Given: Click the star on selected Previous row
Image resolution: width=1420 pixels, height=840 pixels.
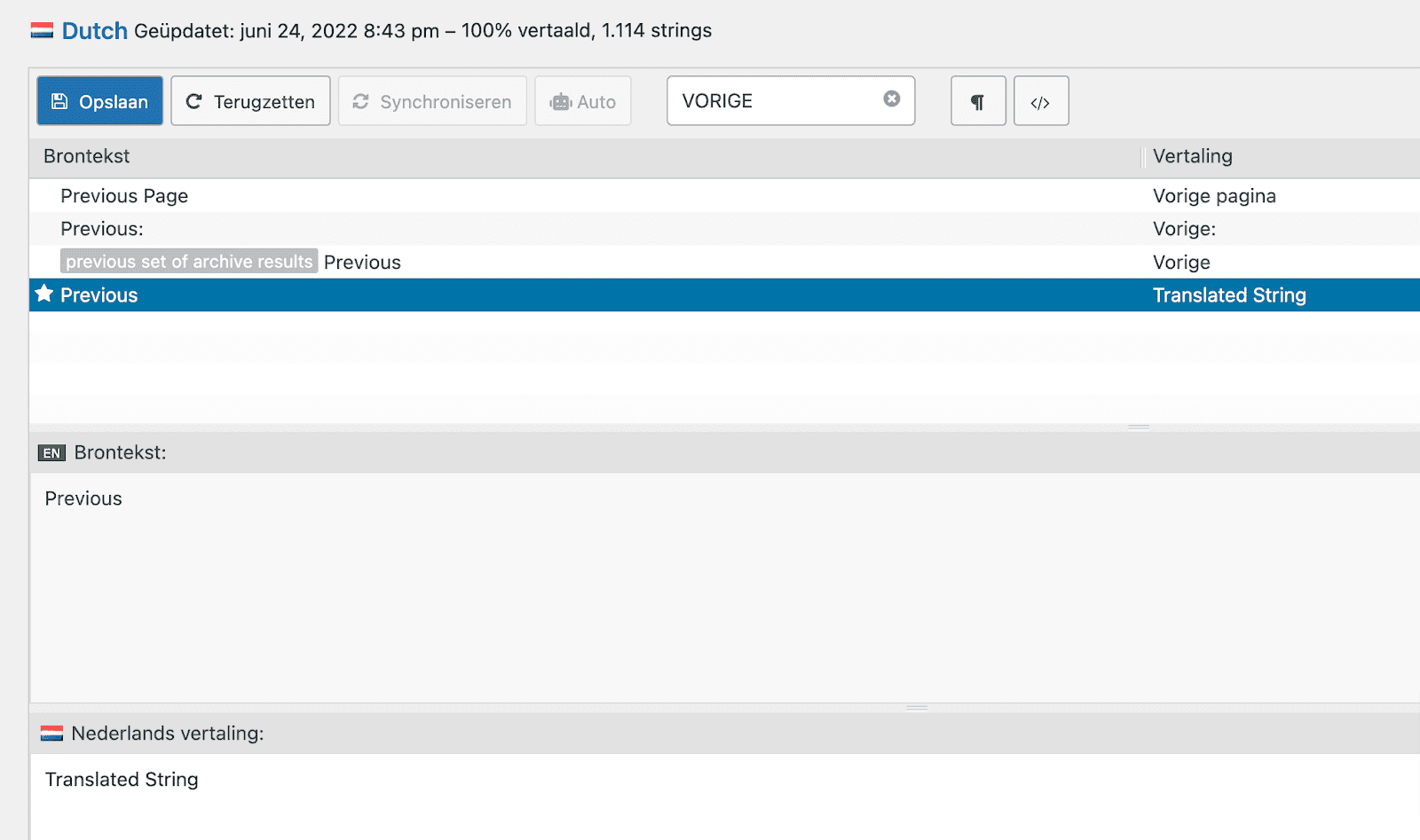Looking at the screenshot, I should (x=44, y=294).
